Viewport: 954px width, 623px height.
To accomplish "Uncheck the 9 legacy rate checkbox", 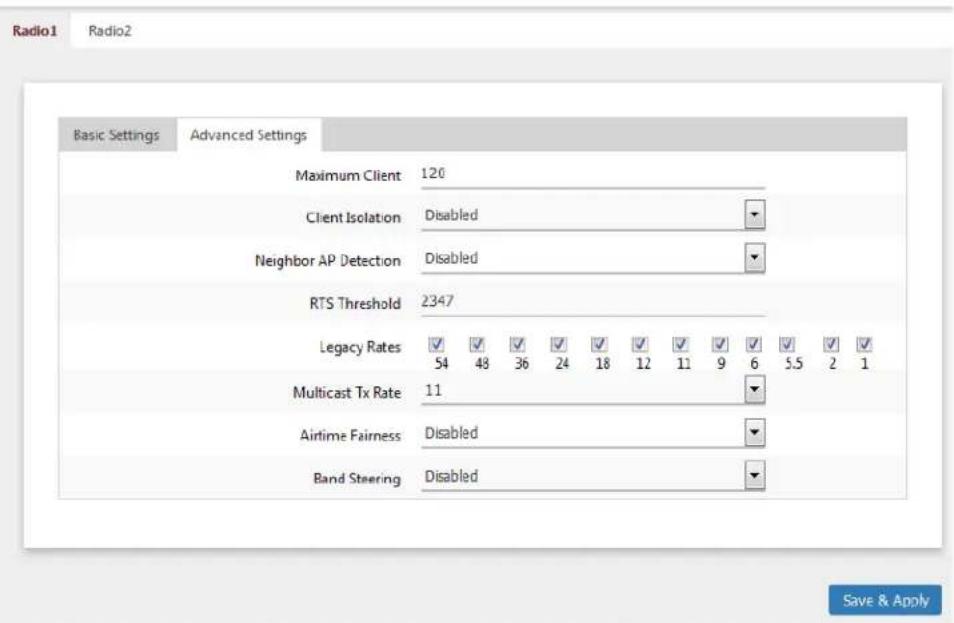I will [x=720, y=344].
